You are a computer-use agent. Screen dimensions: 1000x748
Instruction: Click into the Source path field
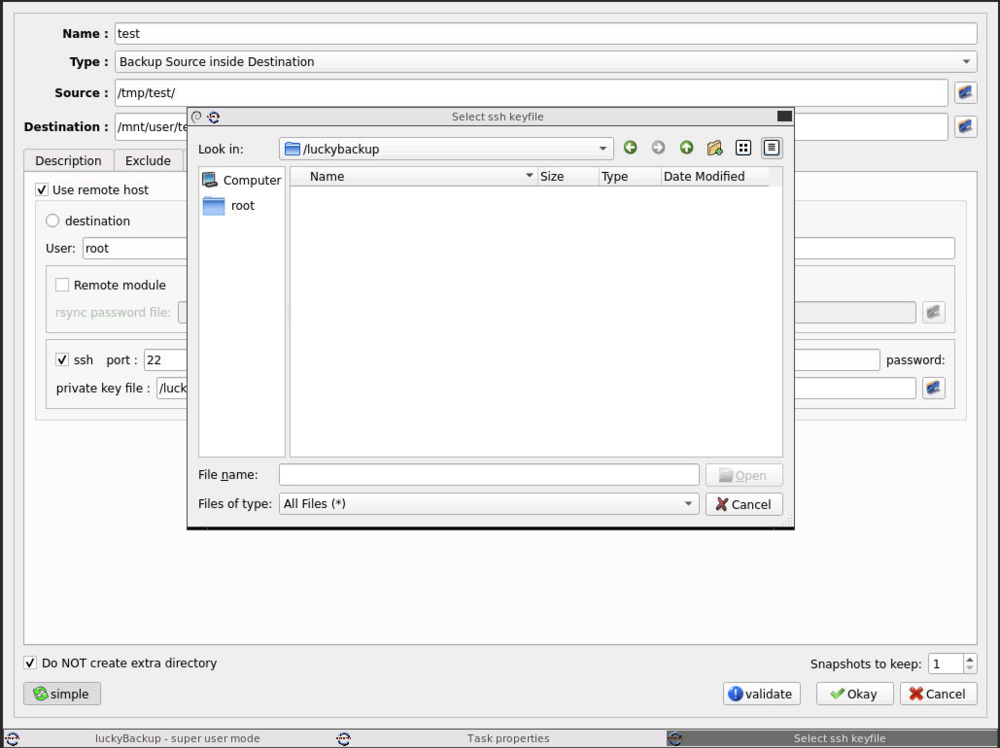[531, 92]
